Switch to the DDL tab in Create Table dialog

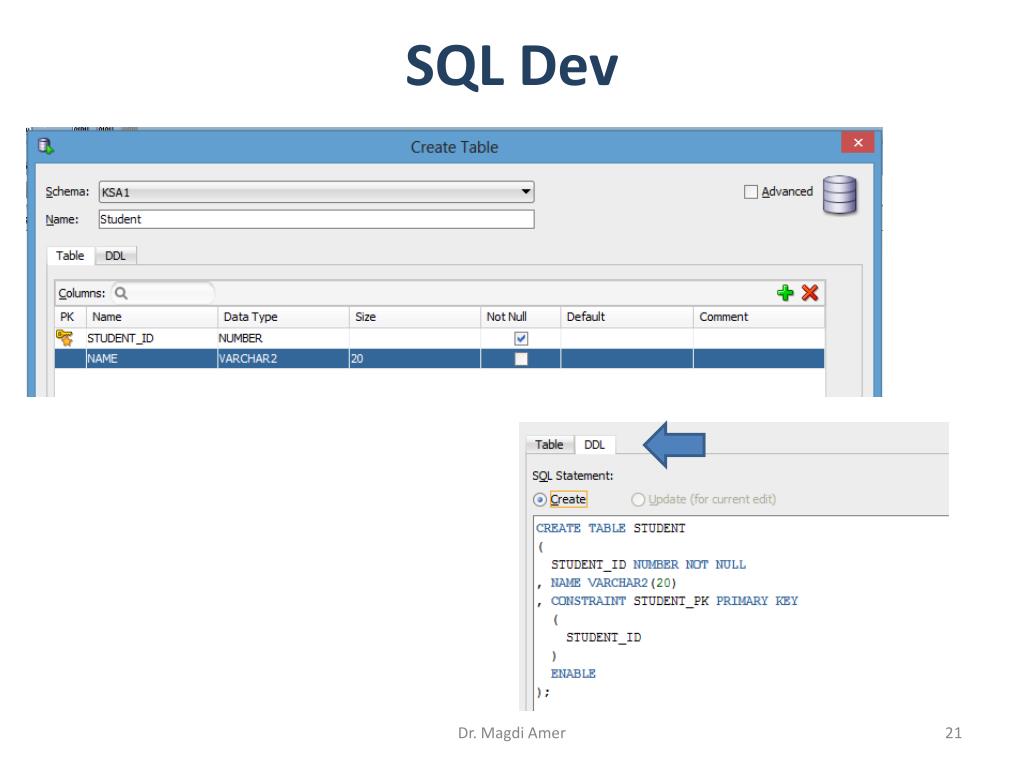[115, 256]
